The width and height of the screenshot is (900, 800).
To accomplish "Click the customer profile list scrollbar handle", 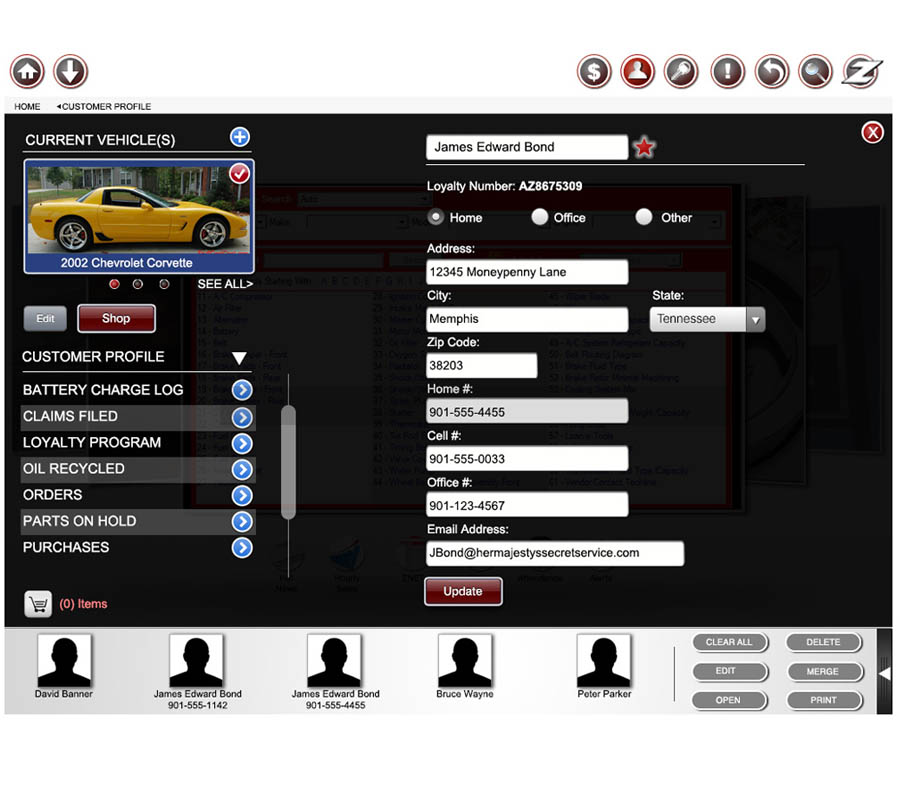I will (x=288, y=462).
